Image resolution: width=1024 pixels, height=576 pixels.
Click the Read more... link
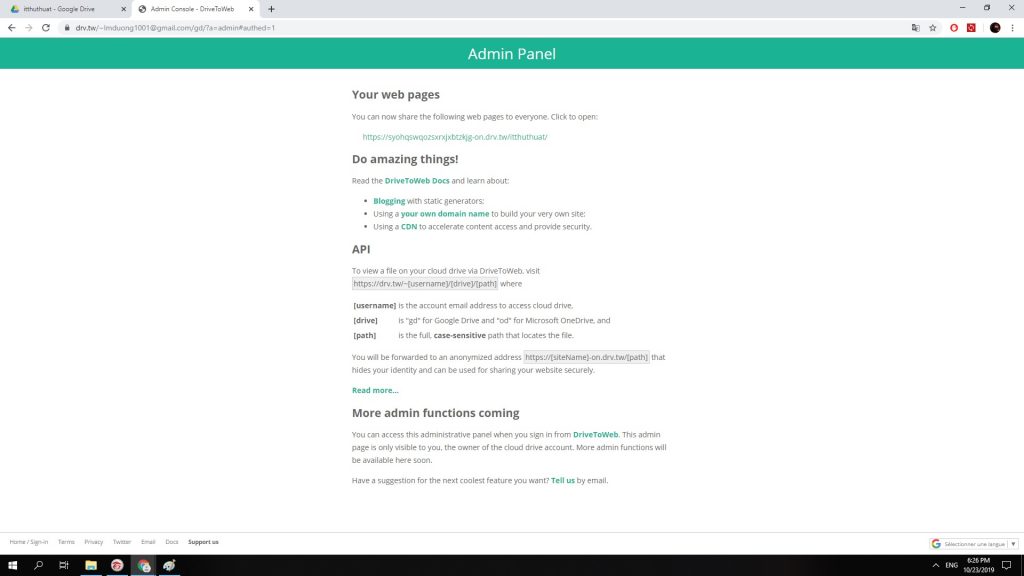point(375,390)
